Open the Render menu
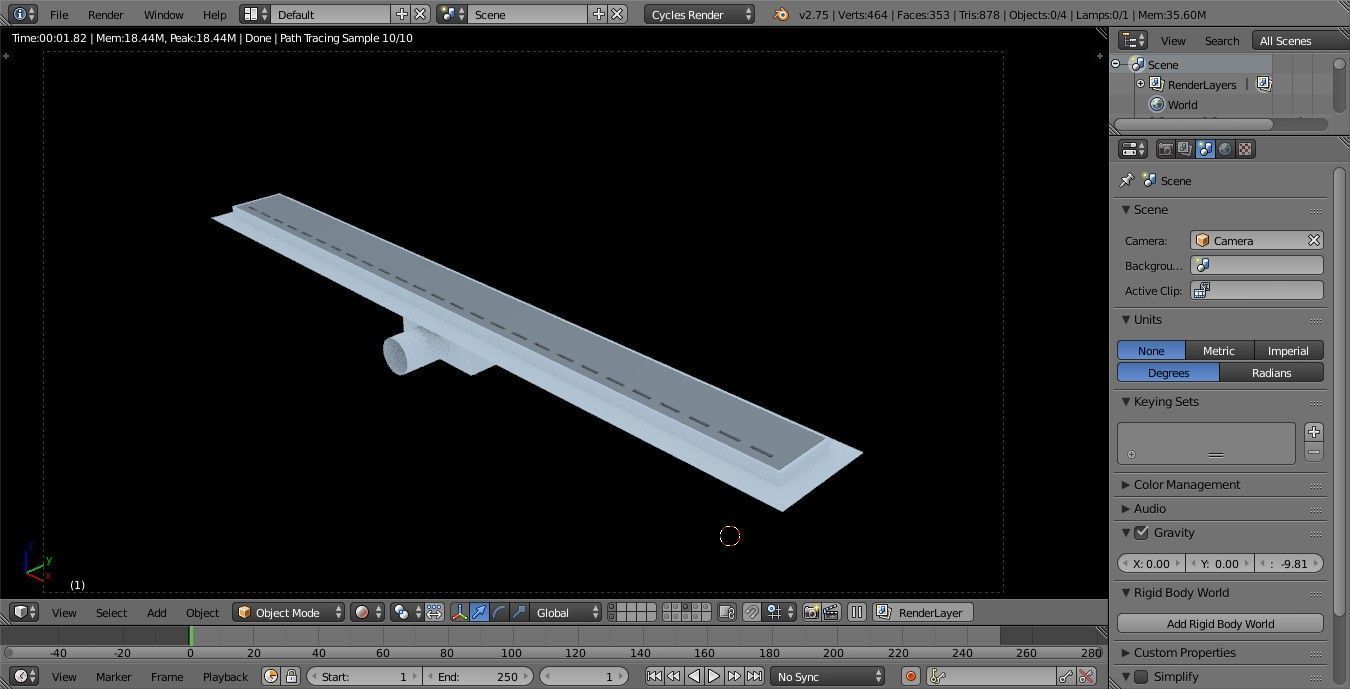1350x689 pixels. point(105,15)
